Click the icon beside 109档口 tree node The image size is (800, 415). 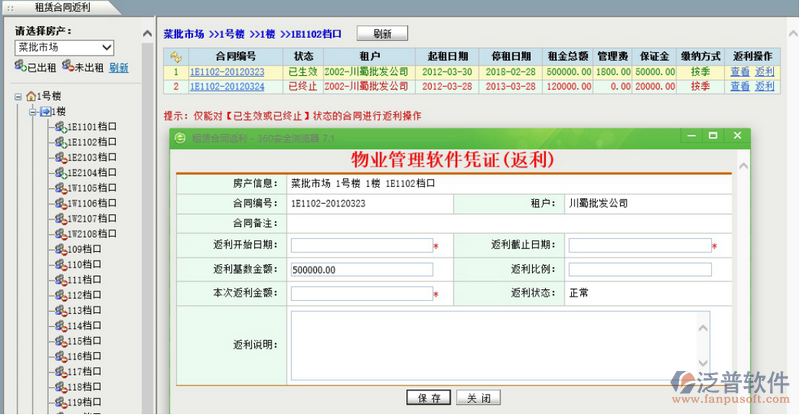[x=60, y=249]
